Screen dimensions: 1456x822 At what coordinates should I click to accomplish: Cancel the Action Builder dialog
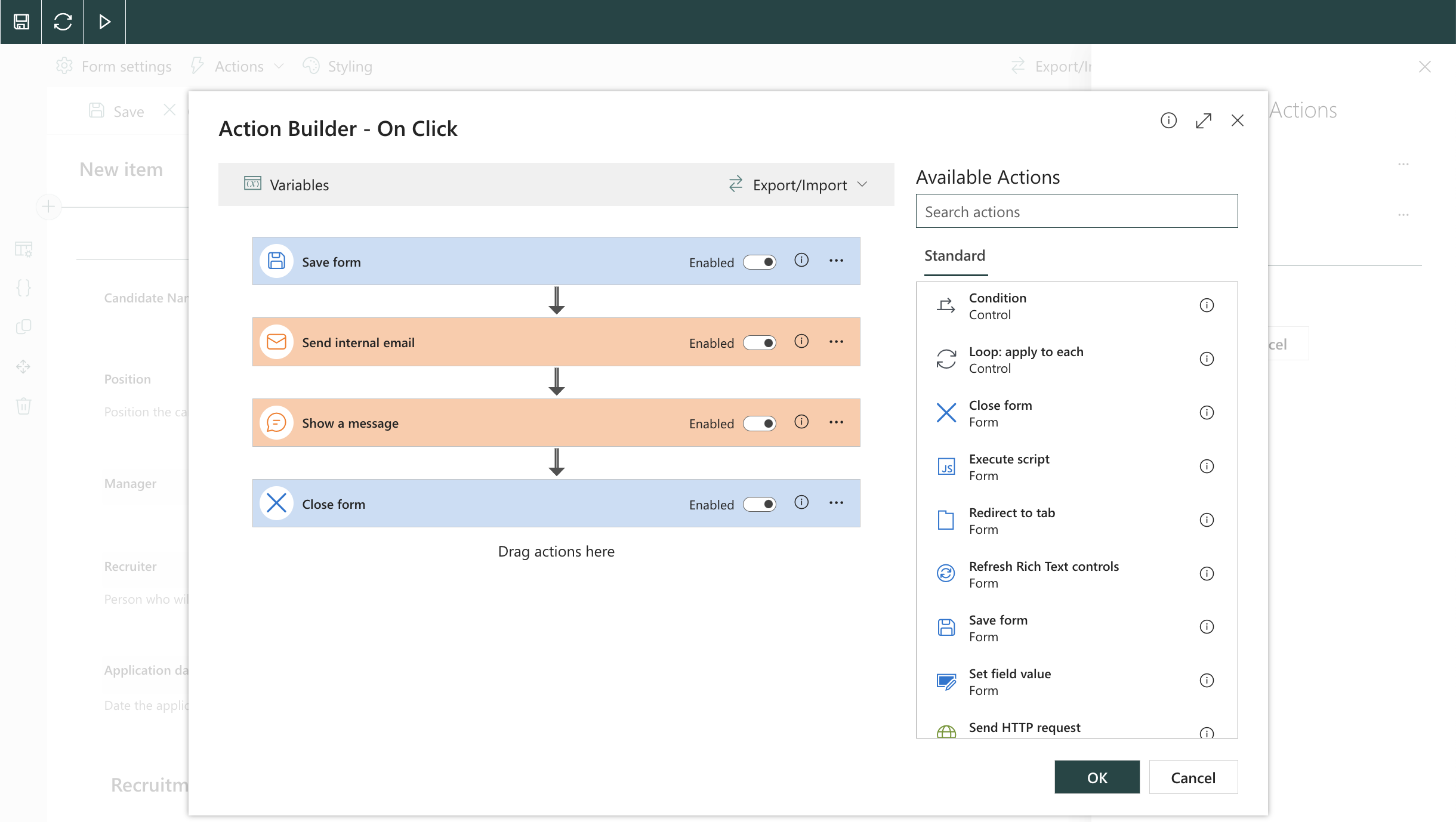coord(1193,777)
